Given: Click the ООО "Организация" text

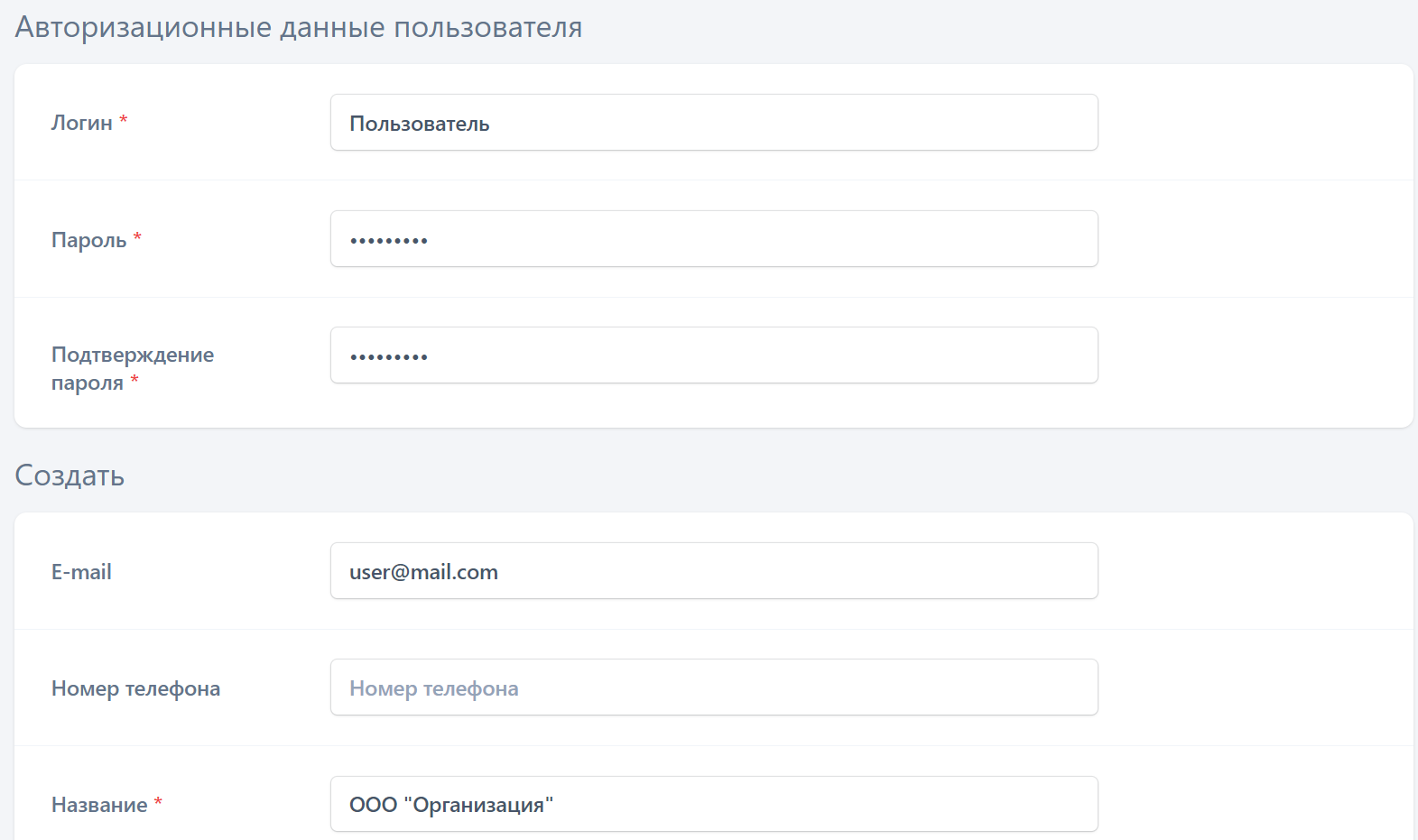Looking at the screenshot, I should coord(450,805).
